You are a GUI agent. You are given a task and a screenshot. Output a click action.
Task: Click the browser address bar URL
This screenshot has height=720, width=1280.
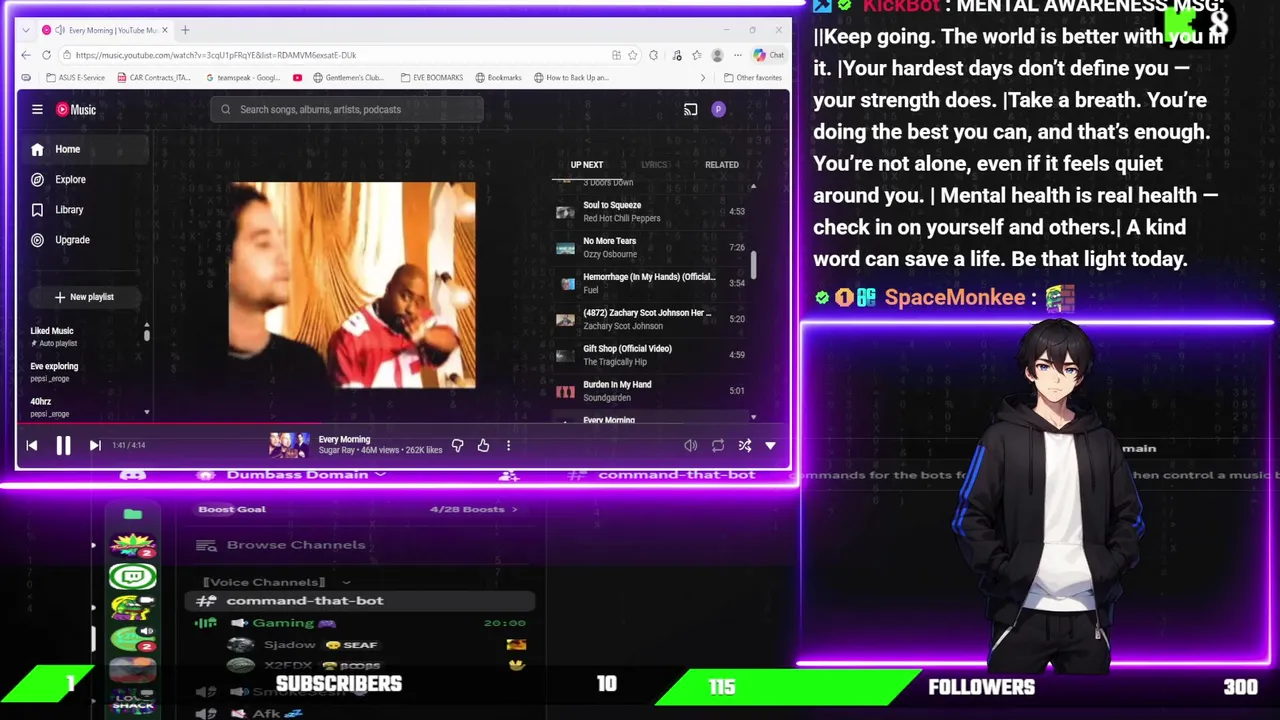coord(215,55)
